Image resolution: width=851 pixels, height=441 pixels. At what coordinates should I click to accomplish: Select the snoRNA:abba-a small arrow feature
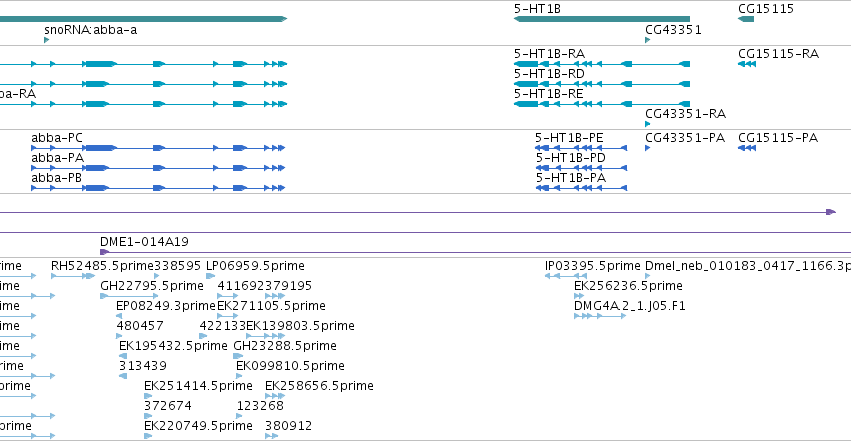click(x=47, y=40)
